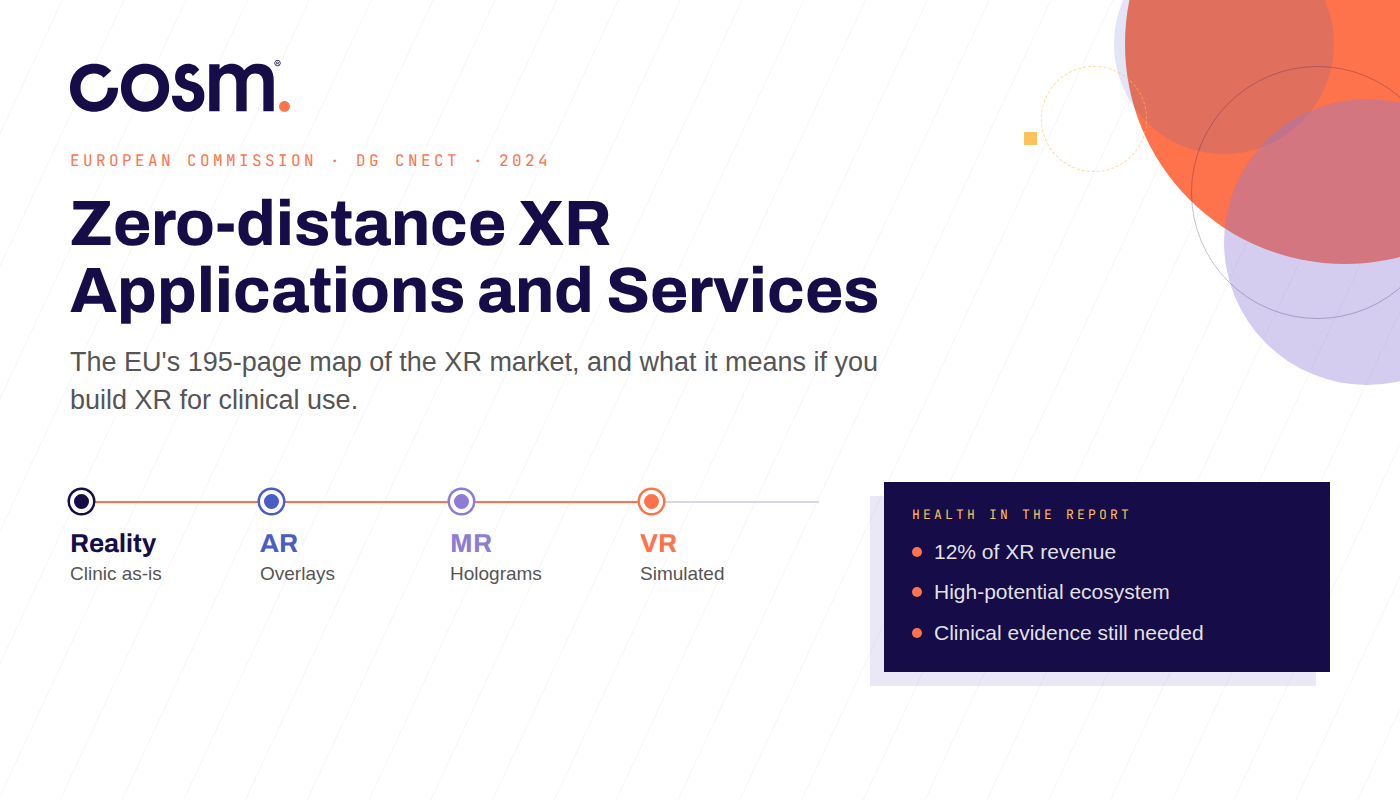Screen dimensions: 1400x800
Task: Click the "Overlays" caption
Action: point(297,574)
